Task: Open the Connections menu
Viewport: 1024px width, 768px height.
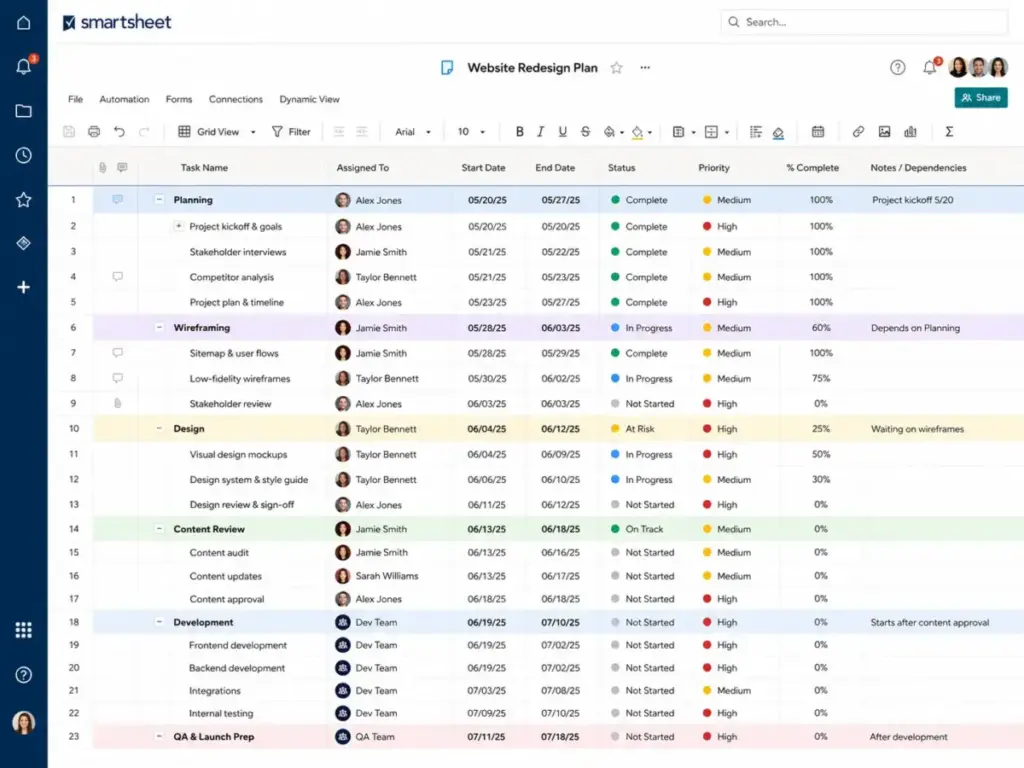Action: pos(236,99)
